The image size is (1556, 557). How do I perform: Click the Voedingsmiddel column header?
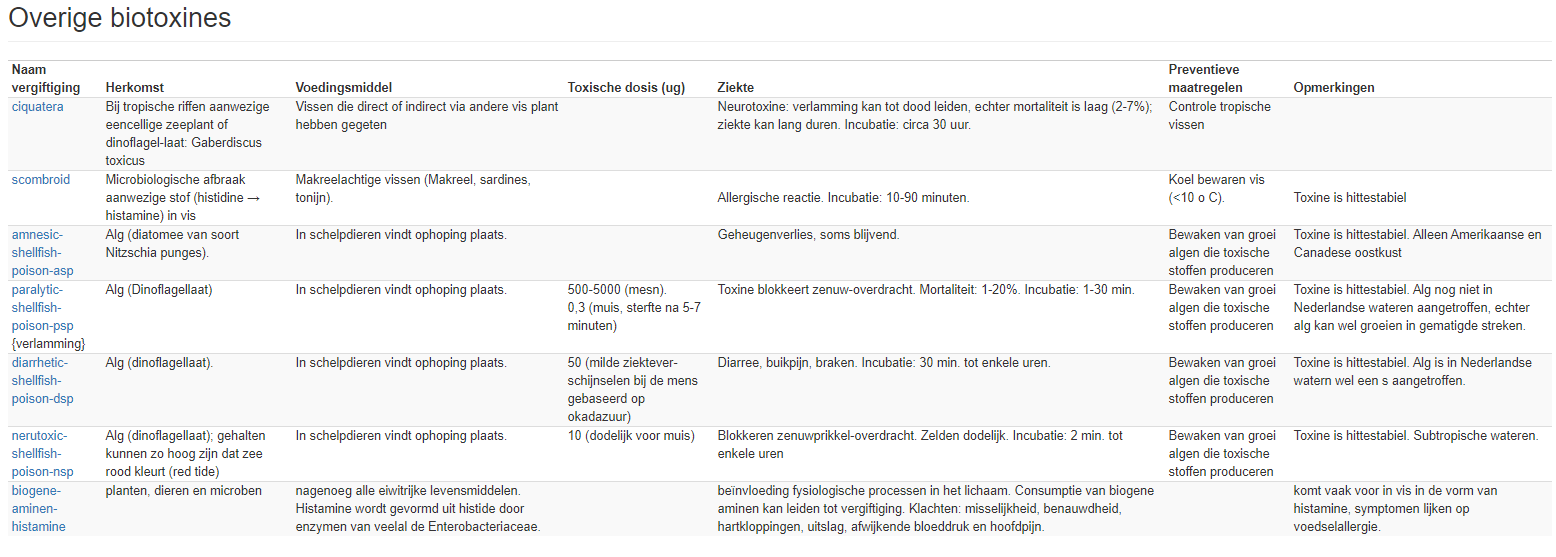(344, 88)
